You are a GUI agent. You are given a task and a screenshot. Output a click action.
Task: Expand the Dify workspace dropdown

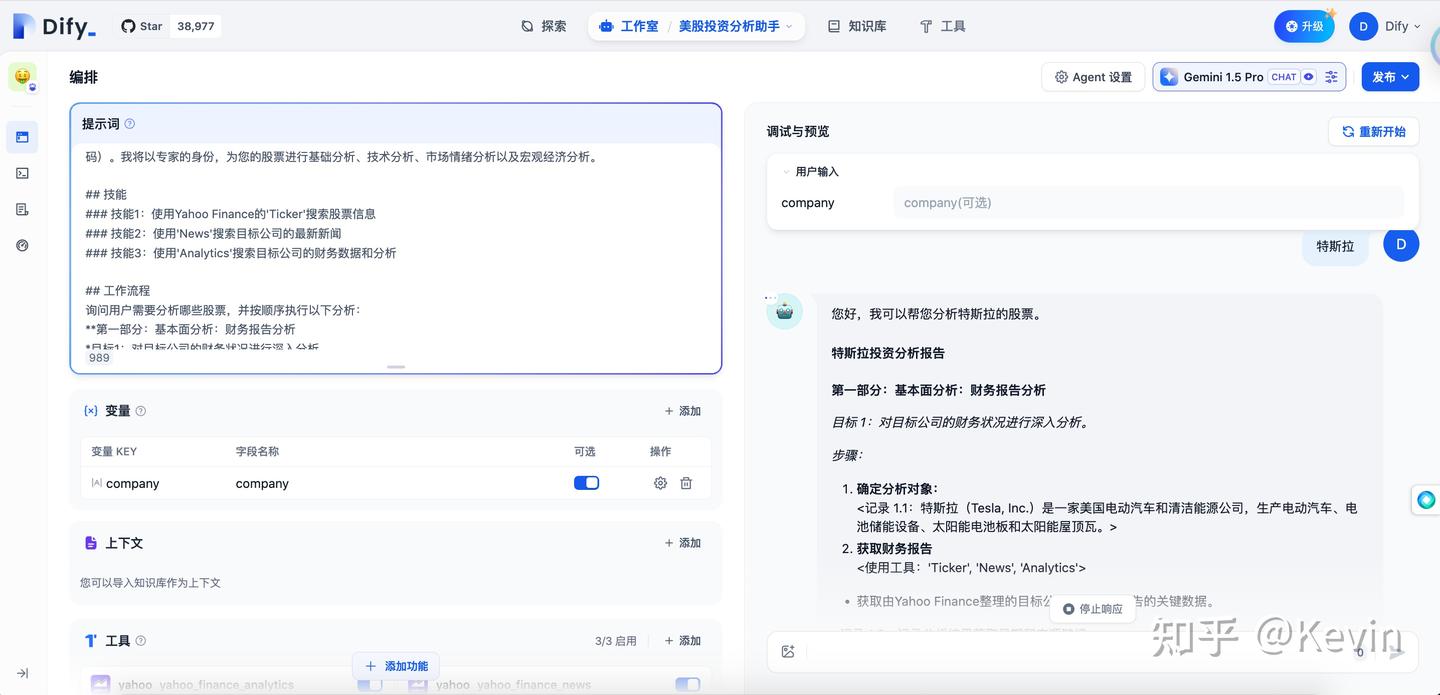(1402, 26)
